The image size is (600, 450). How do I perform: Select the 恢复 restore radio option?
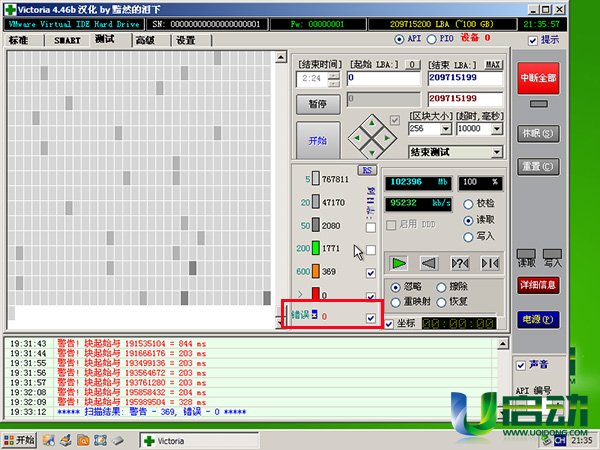(441, 302)
